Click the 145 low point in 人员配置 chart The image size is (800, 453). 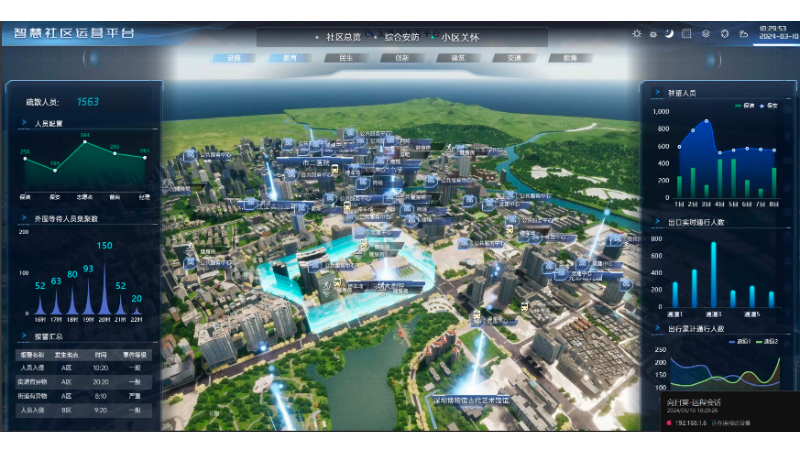[x=55, y=170]
